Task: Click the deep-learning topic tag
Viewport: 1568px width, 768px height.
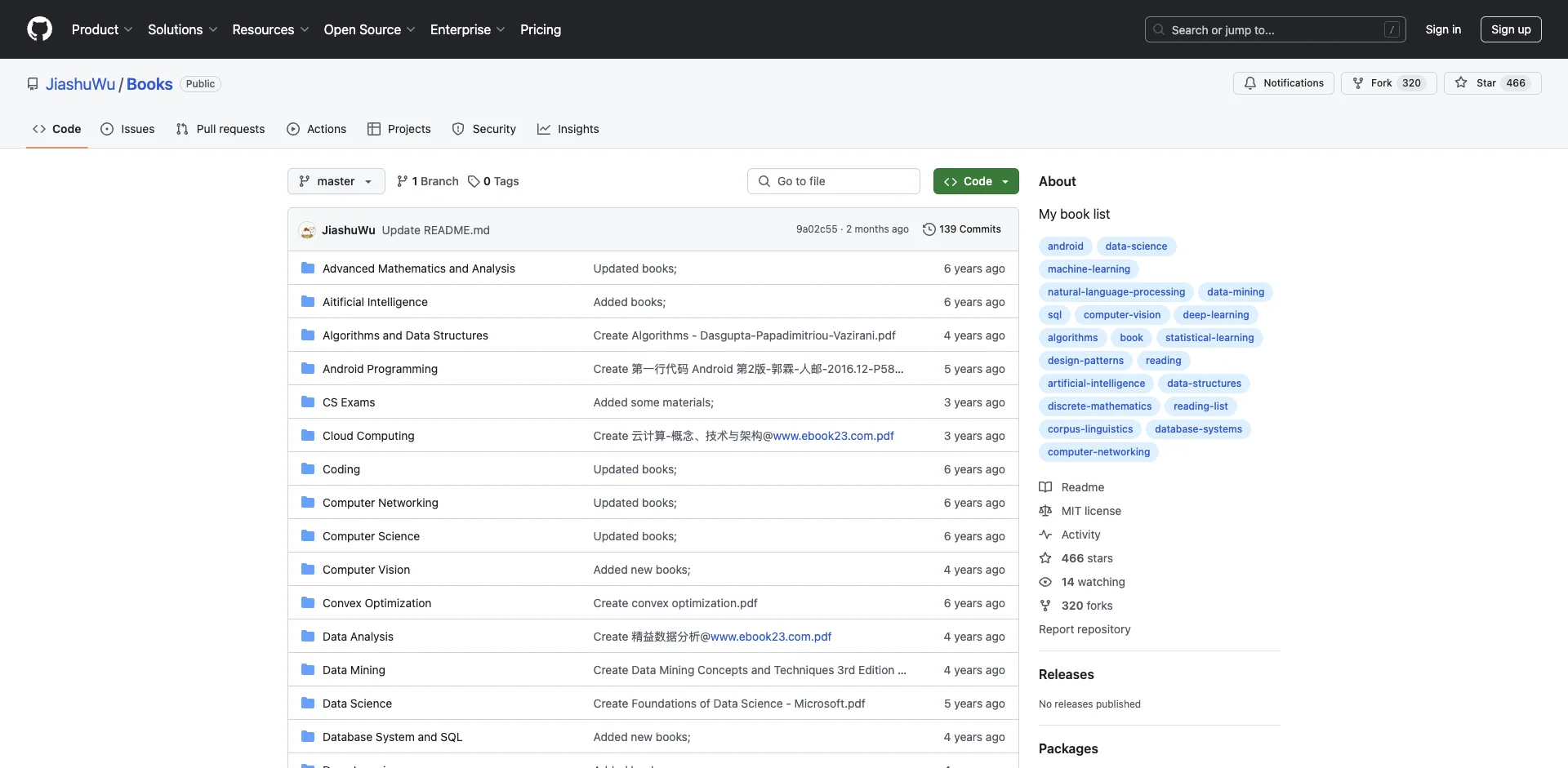Action: click(1215, 315)
